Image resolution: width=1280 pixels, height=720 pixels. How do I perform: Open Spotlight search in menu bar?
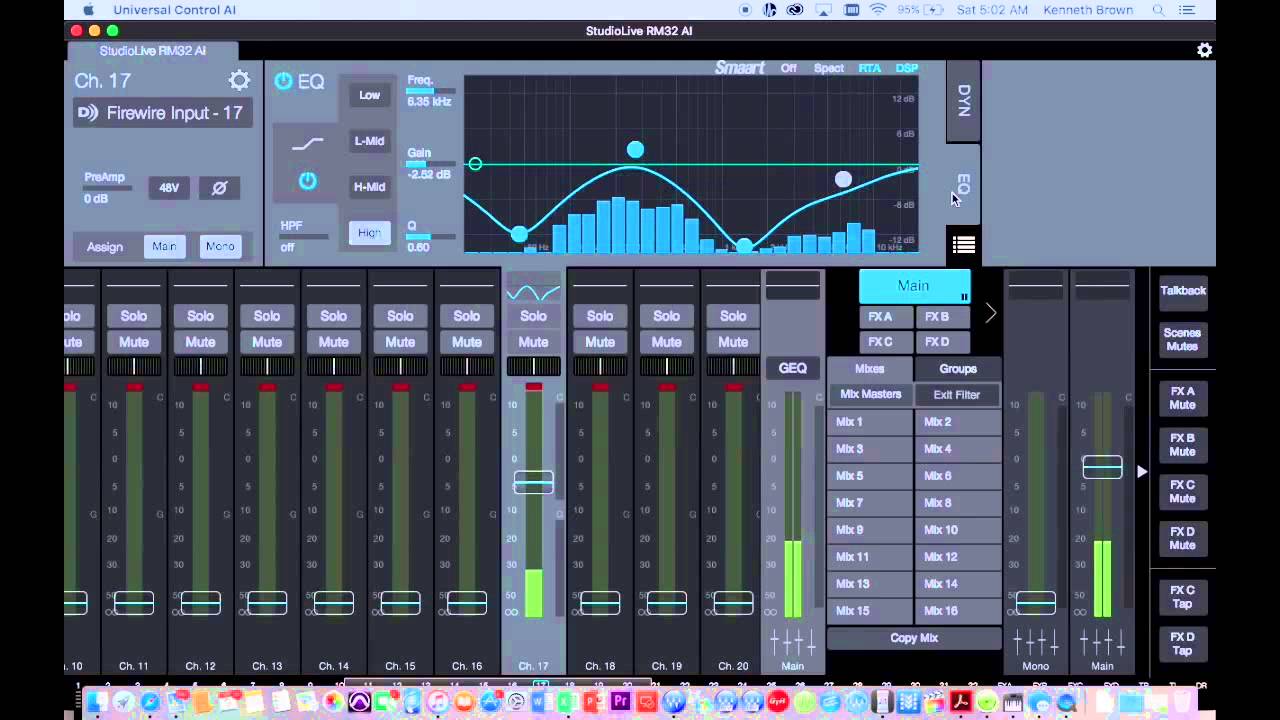[1158, 10]
